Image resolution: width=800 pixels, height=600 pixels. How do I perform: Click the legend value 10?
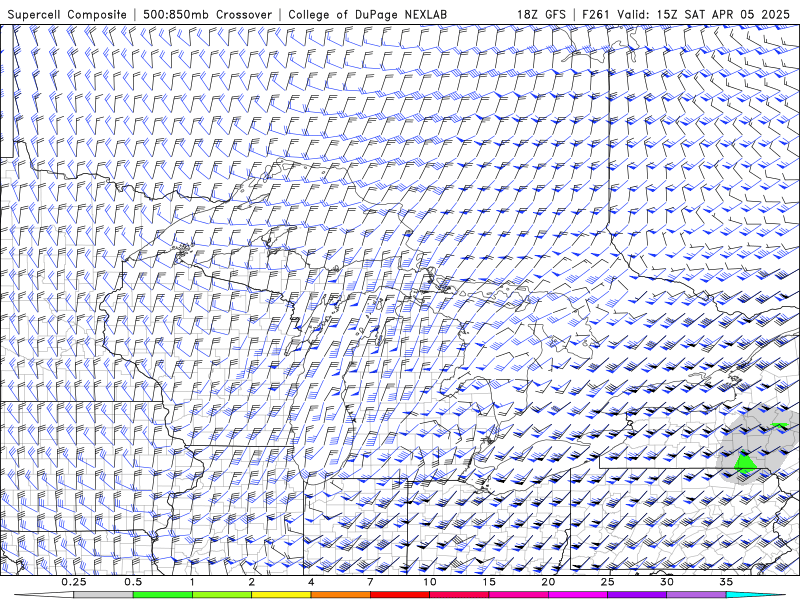(x=430, y=582)
